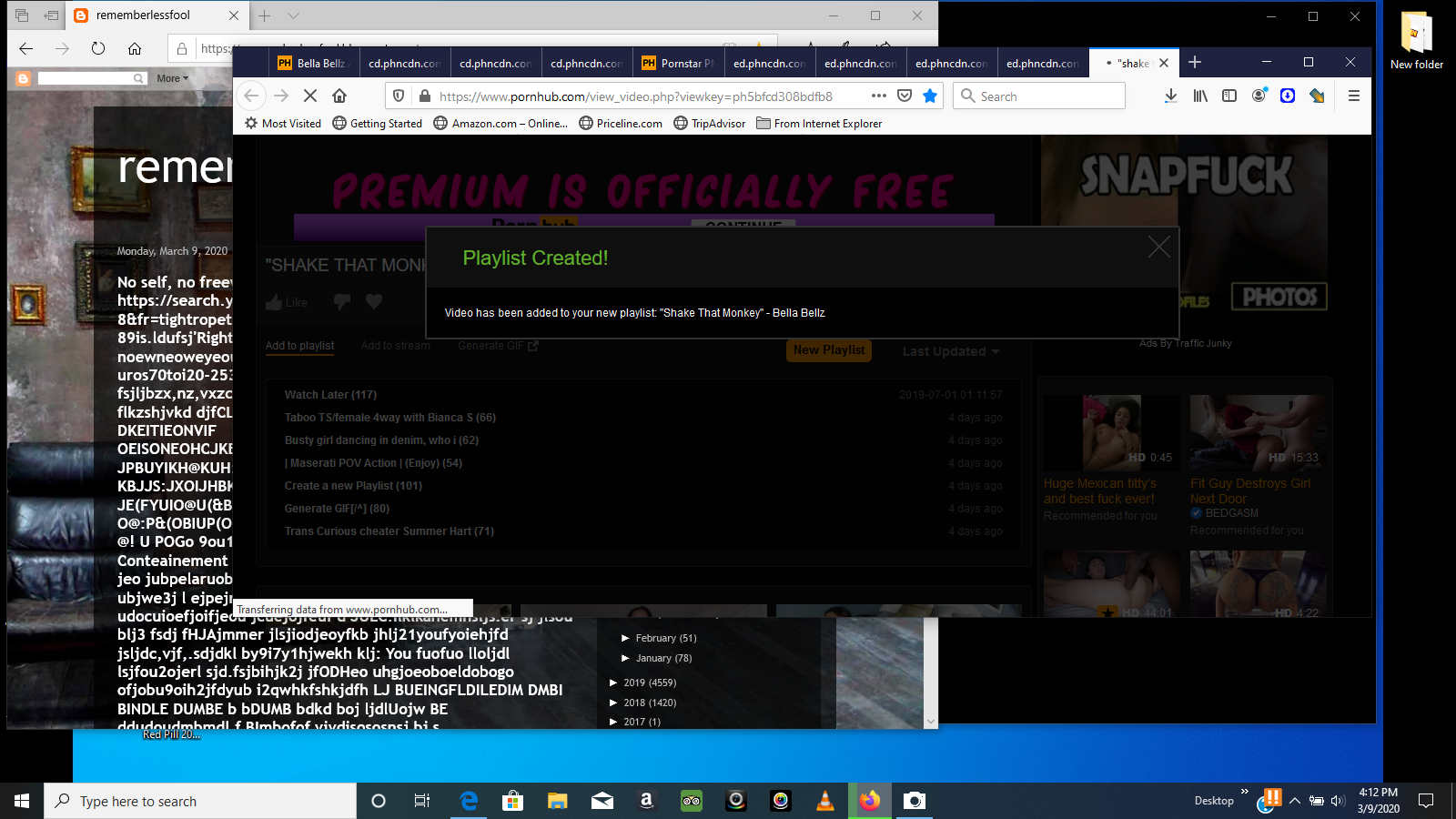Switch to the Pornstar tab

[x=678, y=63]
